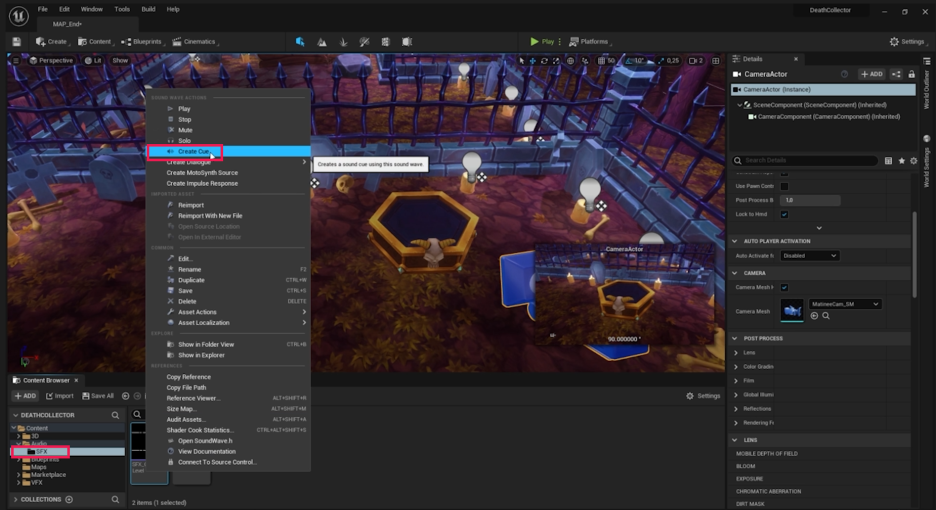The height and width of the screenshot is (510, 936).
Task: Open the Build menu
Action: [x=148, y=9]
